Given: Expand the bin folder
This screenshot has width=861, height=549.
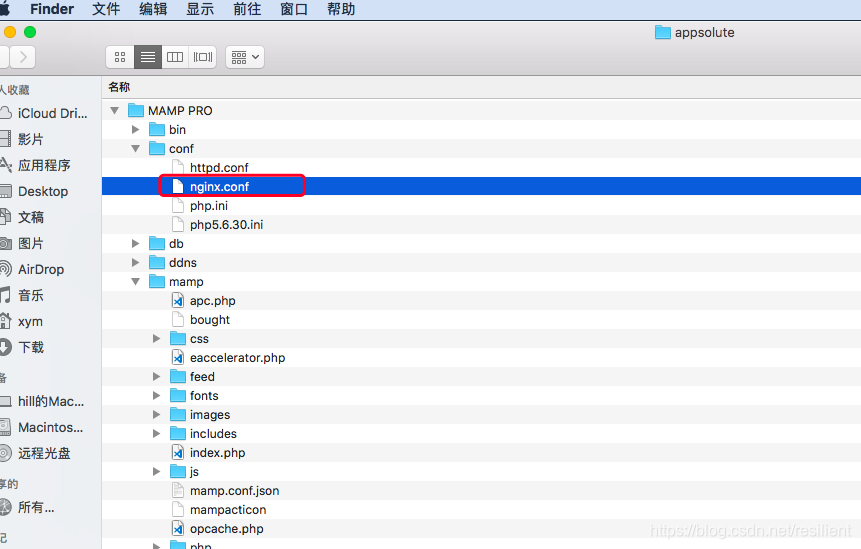Looking at the screenshot, I should (x=136, y=130).
